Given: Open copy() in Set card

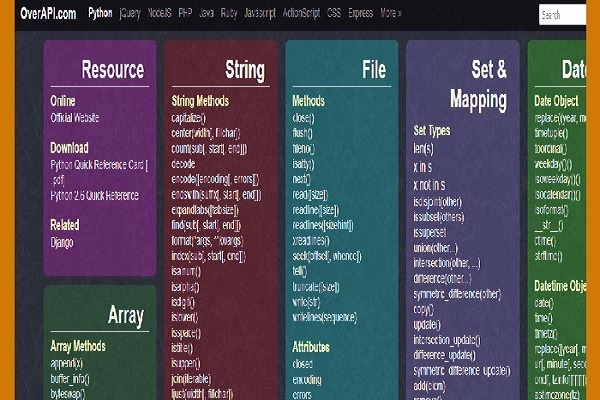Looking at the screenshot, I should (x=424, y=309).
